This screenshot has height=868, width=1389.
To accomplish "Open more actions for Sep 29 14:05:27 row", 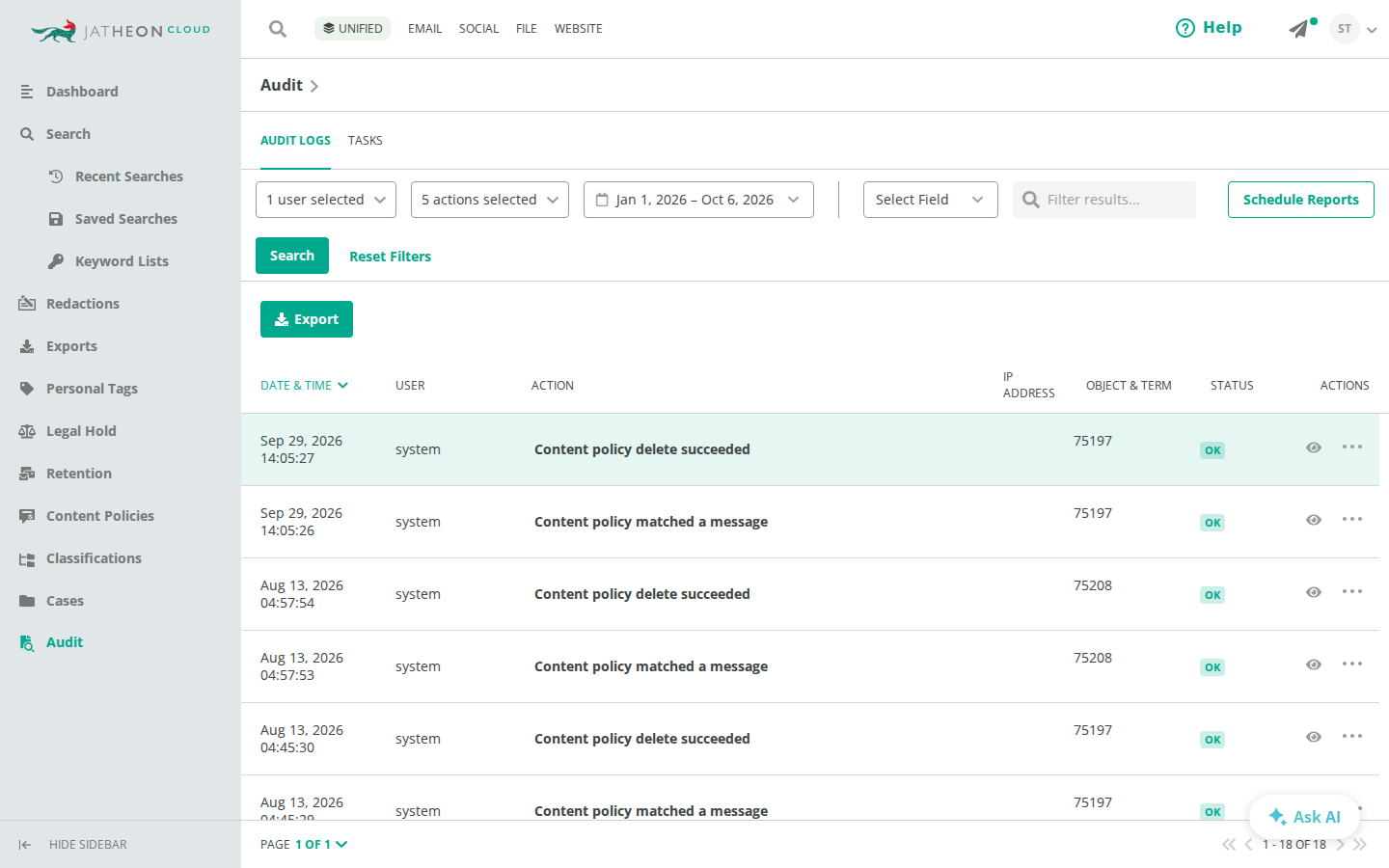I will 1352,448.
